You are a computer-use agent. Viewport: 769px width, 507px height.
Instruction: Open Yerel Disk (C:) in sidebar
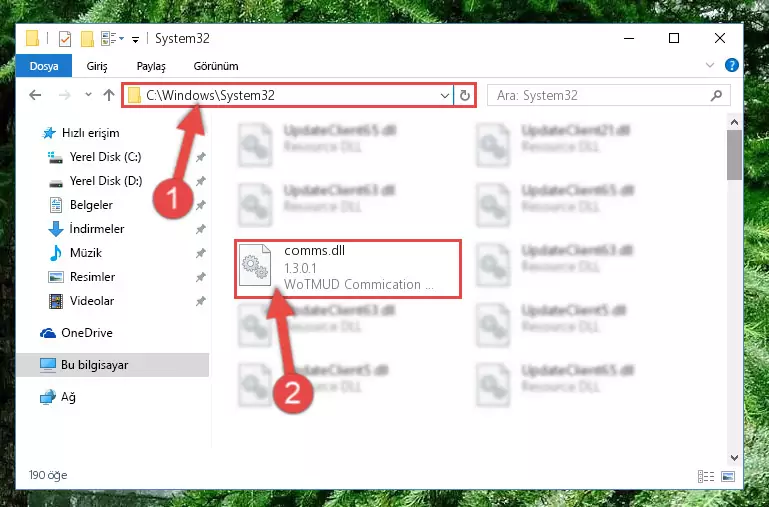coord(105,157)
